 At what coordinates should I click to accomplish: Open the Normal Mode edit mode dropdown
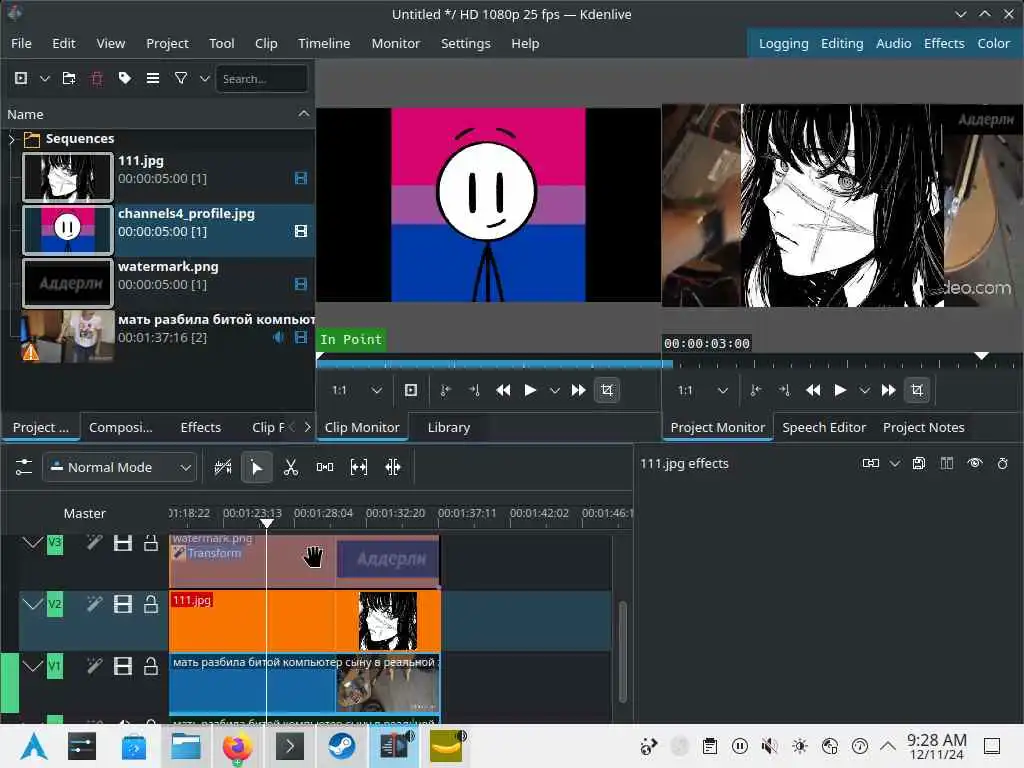pos(120,468)
